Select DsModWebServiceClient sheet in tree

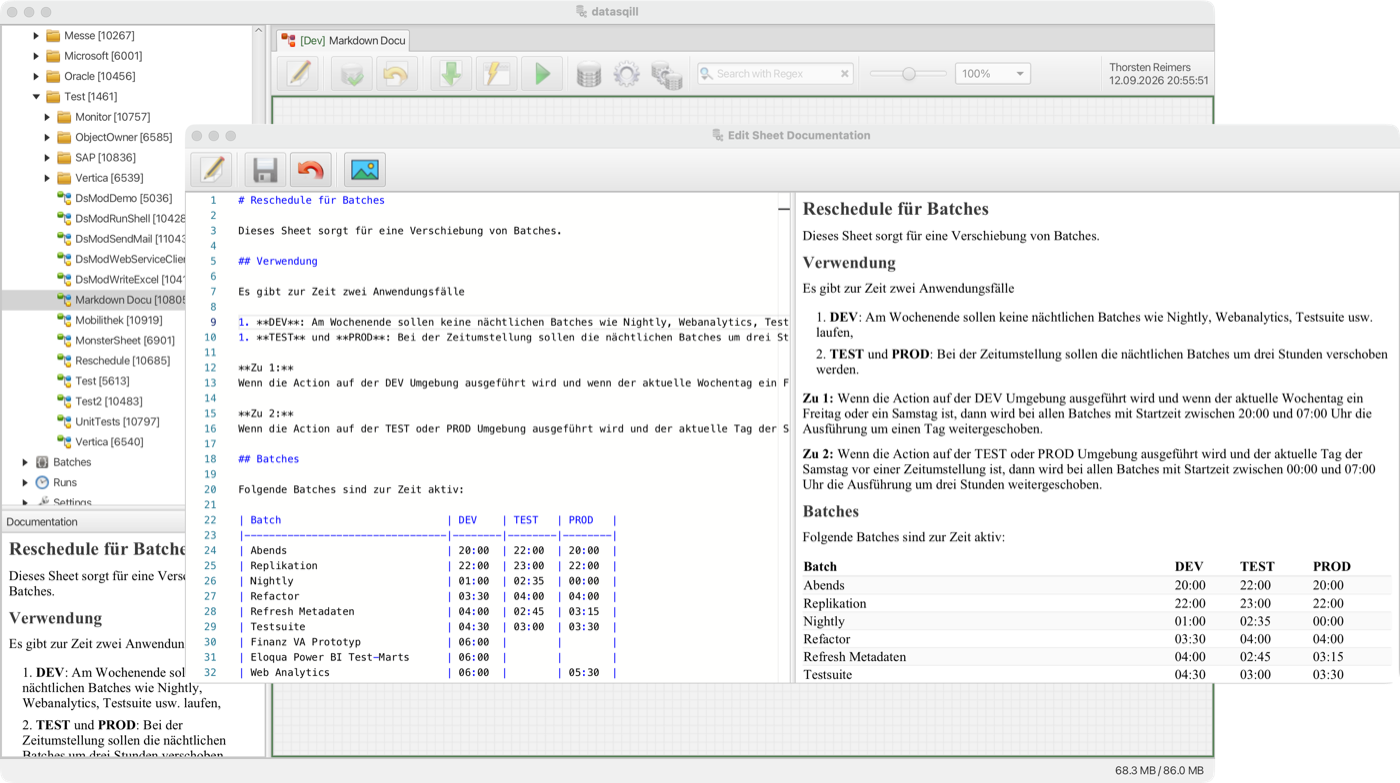click(131, 259)
